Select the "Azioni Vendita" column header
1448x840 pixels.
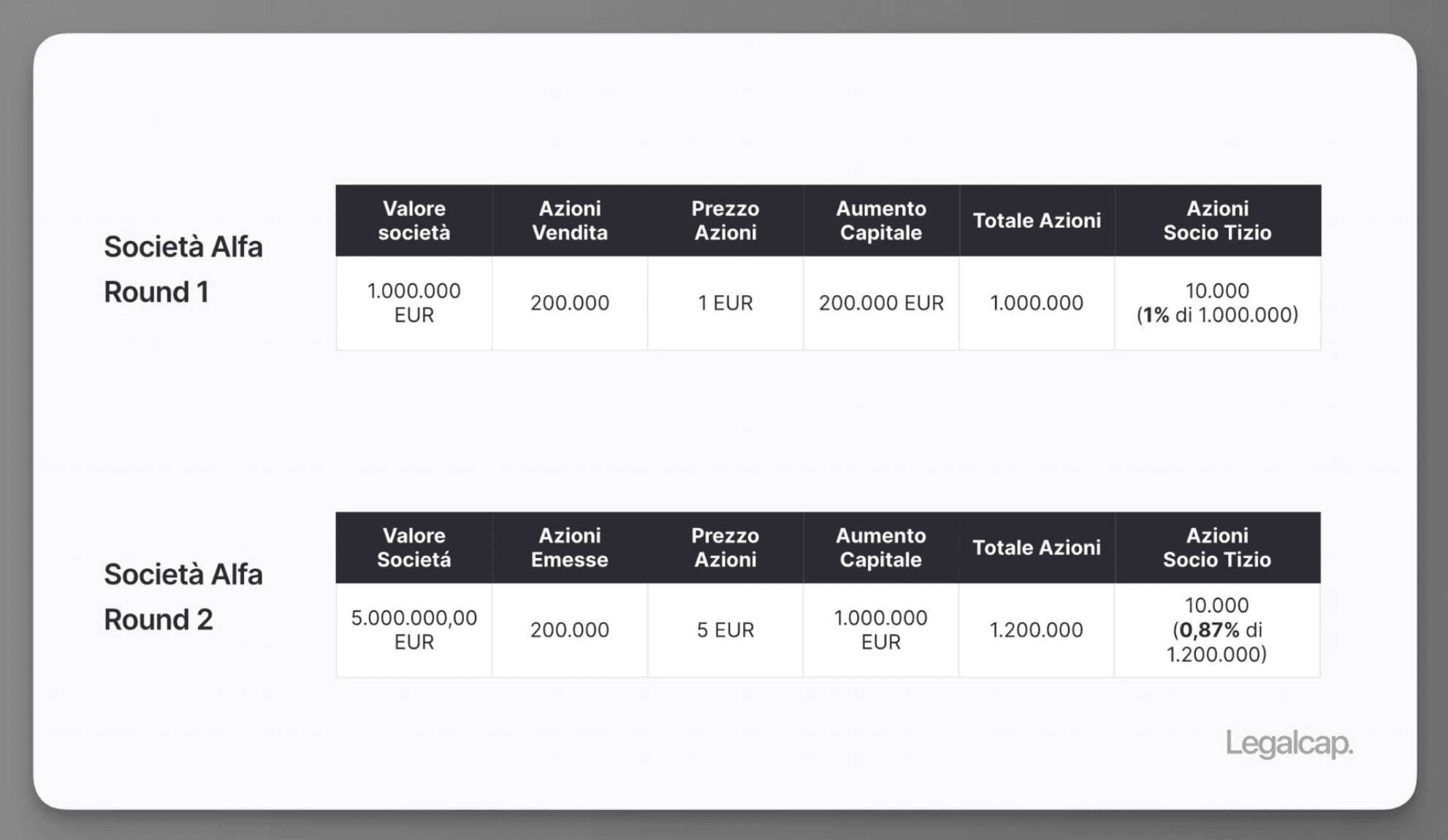pos(569,221)
